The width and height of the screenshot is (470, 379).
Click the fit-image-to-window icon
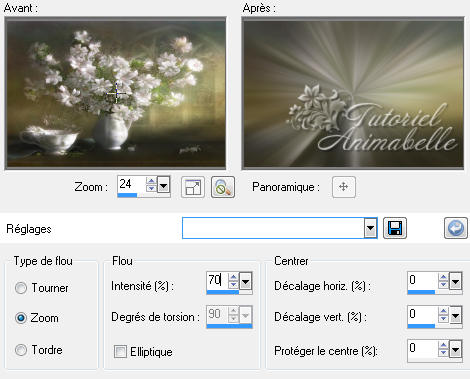coord(193,187)
